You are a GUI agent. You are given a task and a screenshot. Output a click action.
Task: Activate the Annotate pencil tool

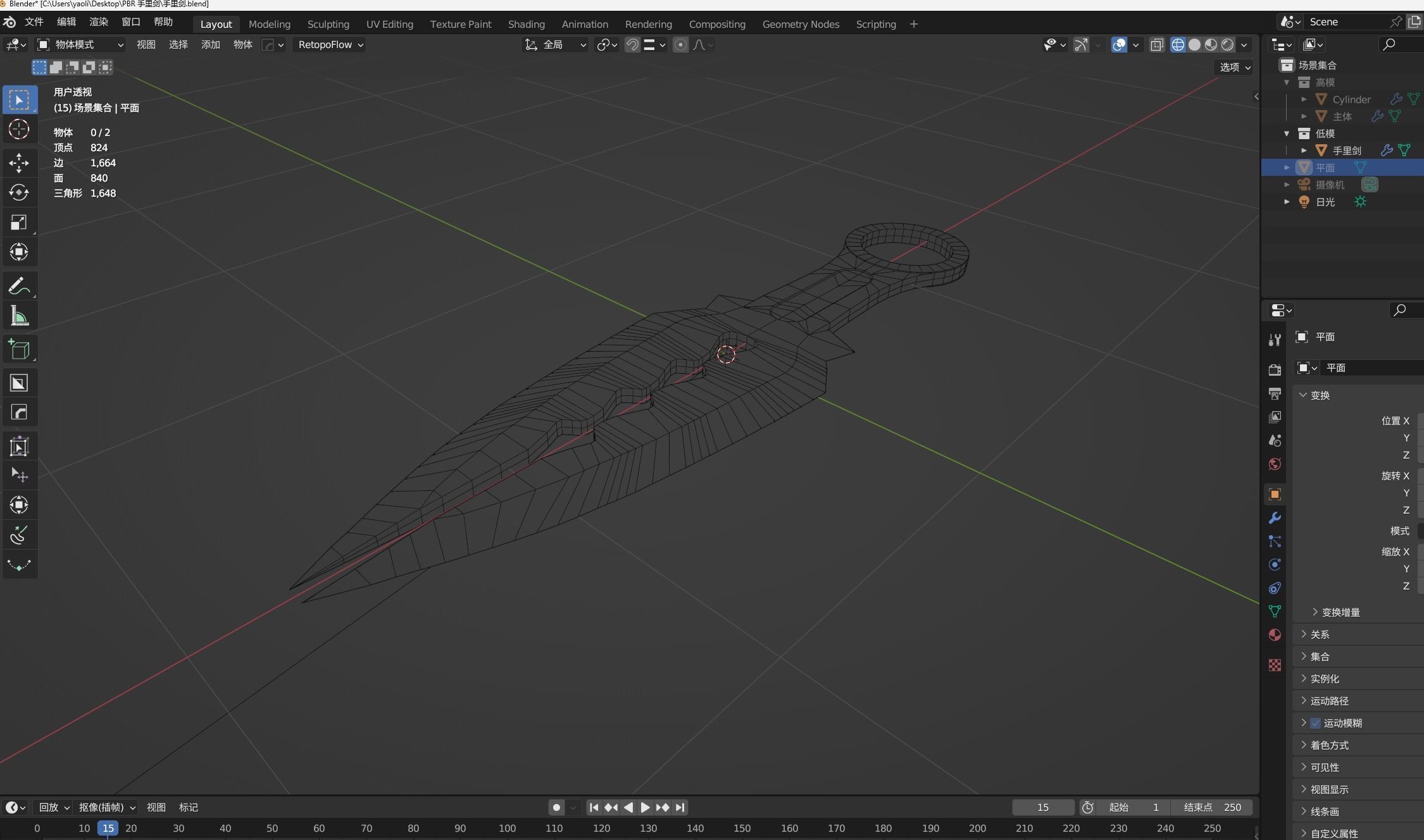click(x=19, y=287)
